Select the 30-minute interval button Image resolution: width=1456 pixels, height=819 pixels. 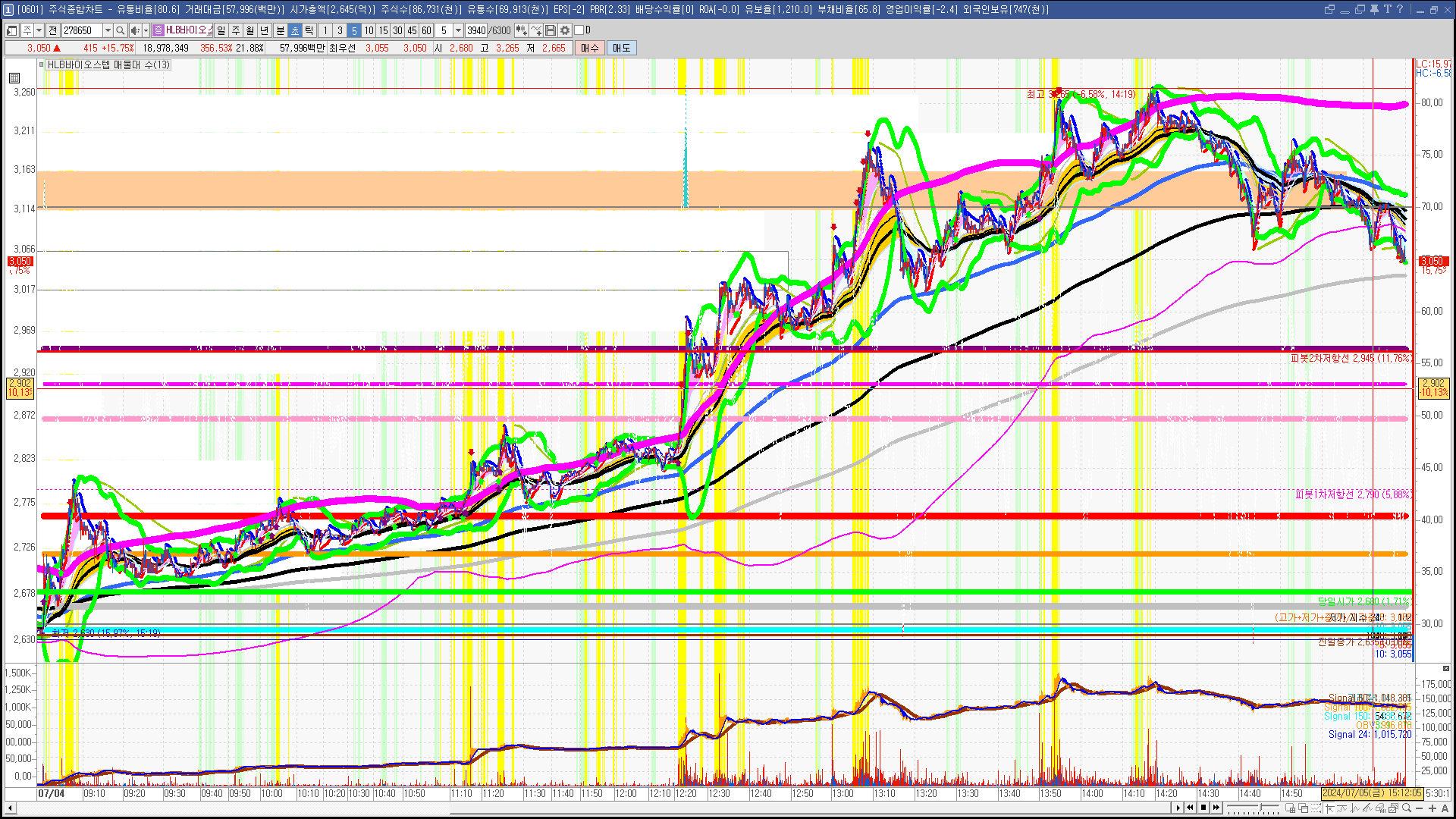[397, 30]
